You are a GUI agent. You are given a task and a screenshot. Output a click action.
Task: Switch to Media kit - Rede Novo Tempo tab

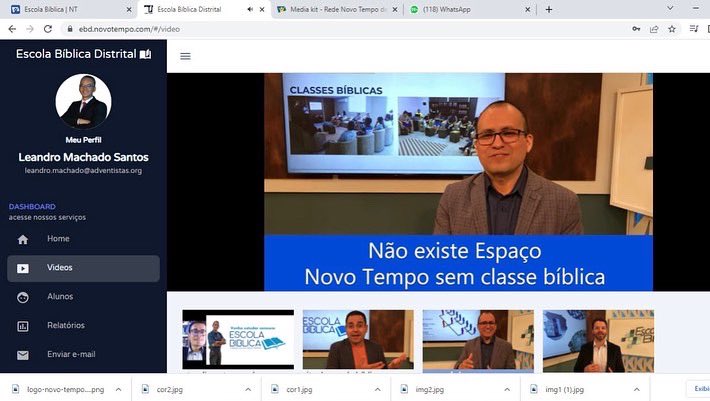(337, 9)
